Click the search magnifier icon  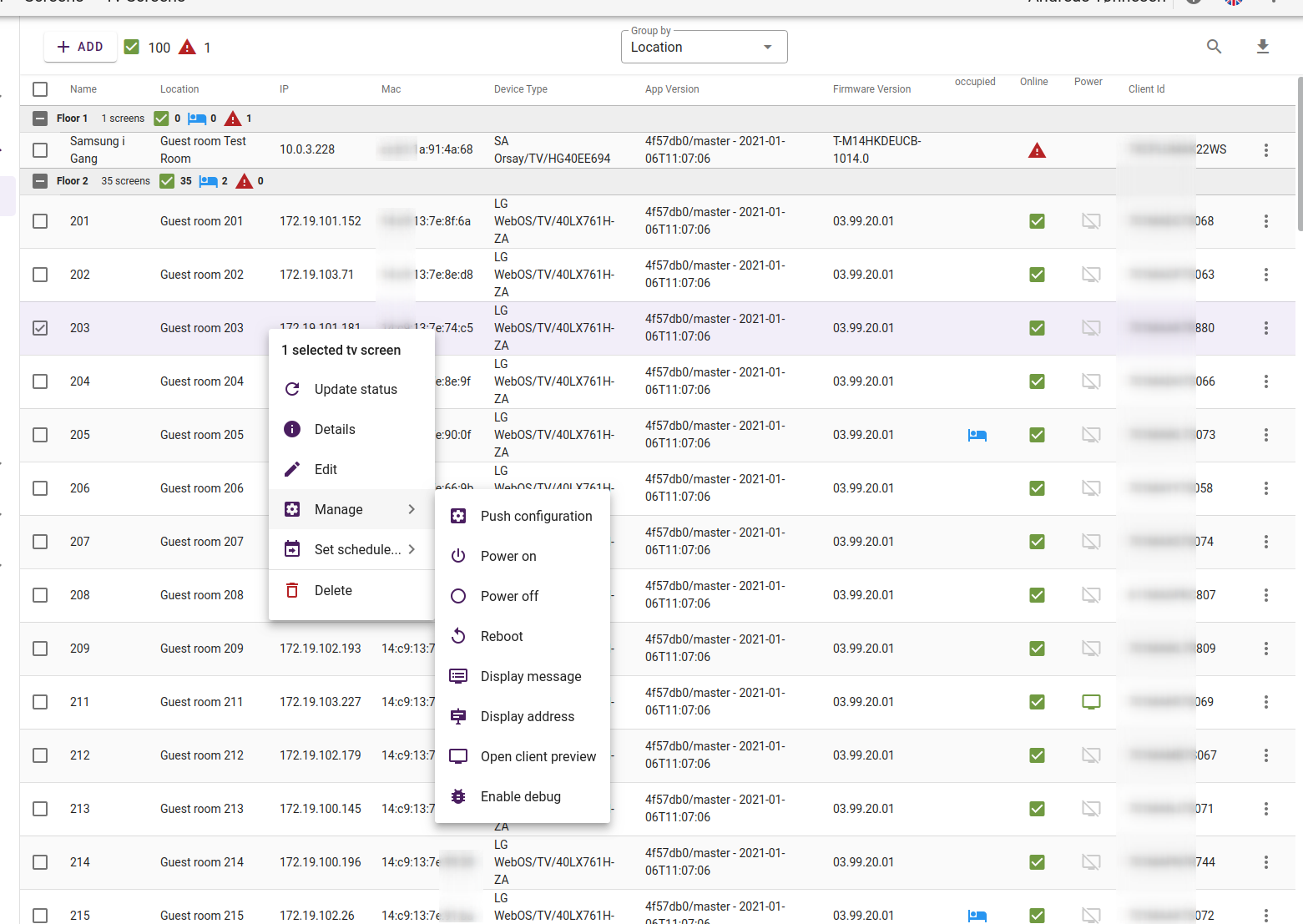[1214, 47]
